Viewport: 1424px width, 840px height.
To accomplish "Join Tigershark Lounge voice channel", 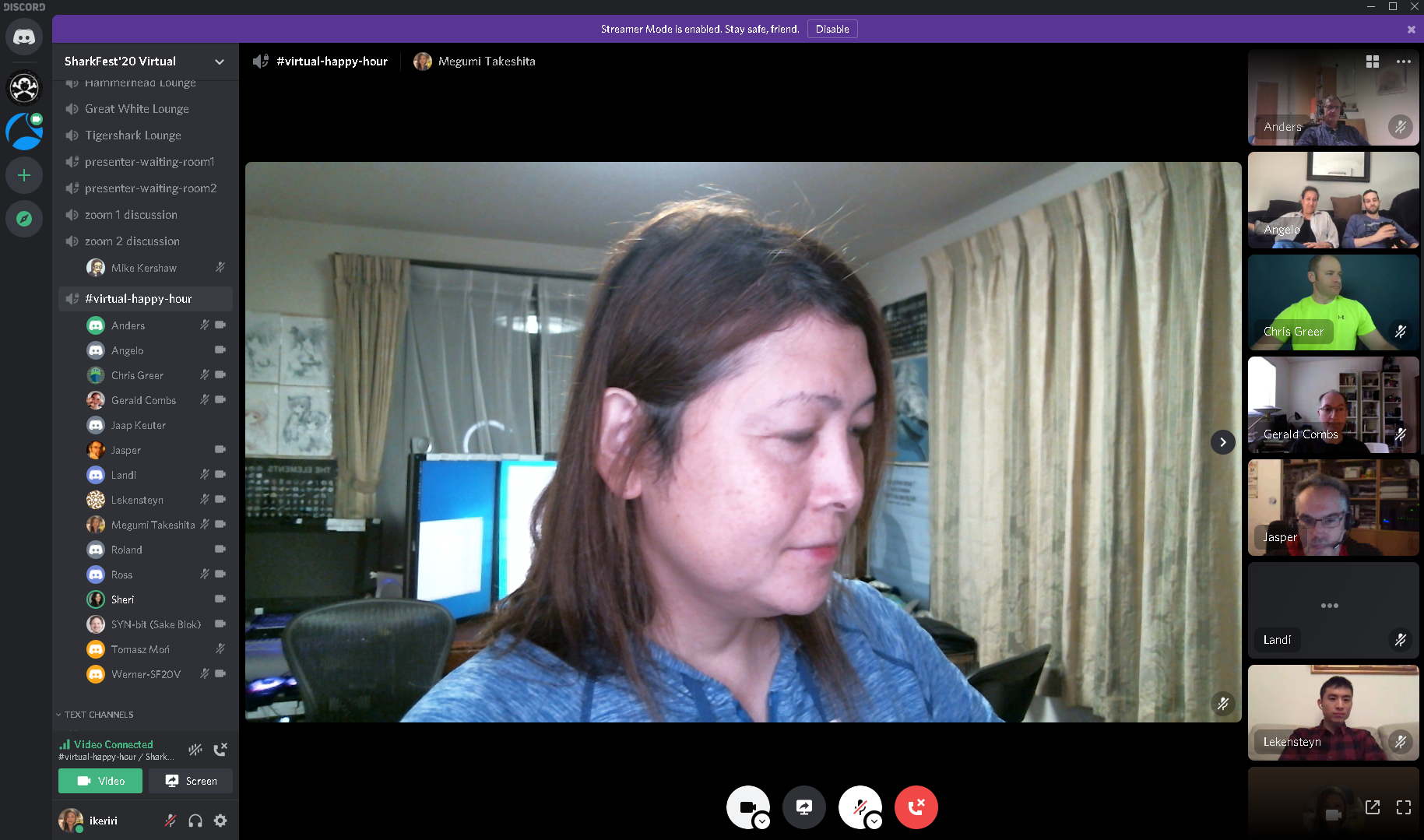I will 146,135.
